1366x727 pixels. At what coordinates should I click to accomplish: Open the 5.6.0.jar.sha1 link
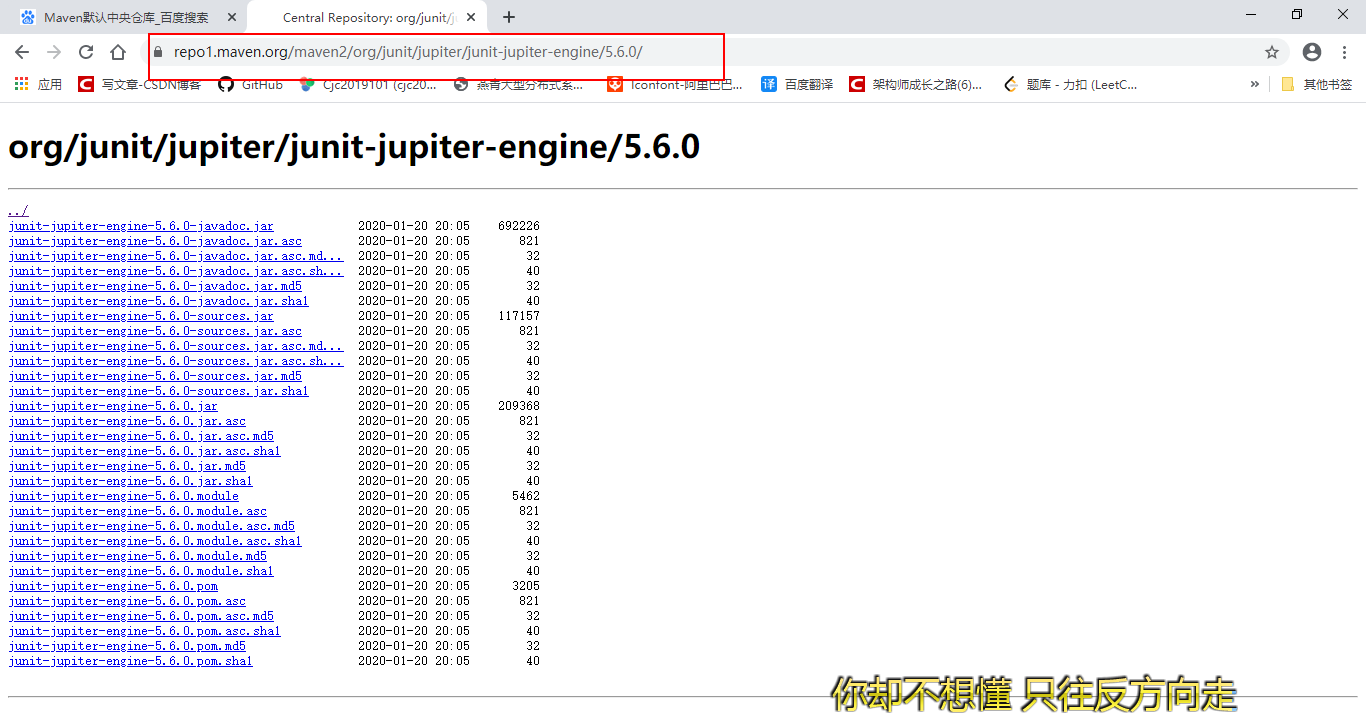[130, 481]
